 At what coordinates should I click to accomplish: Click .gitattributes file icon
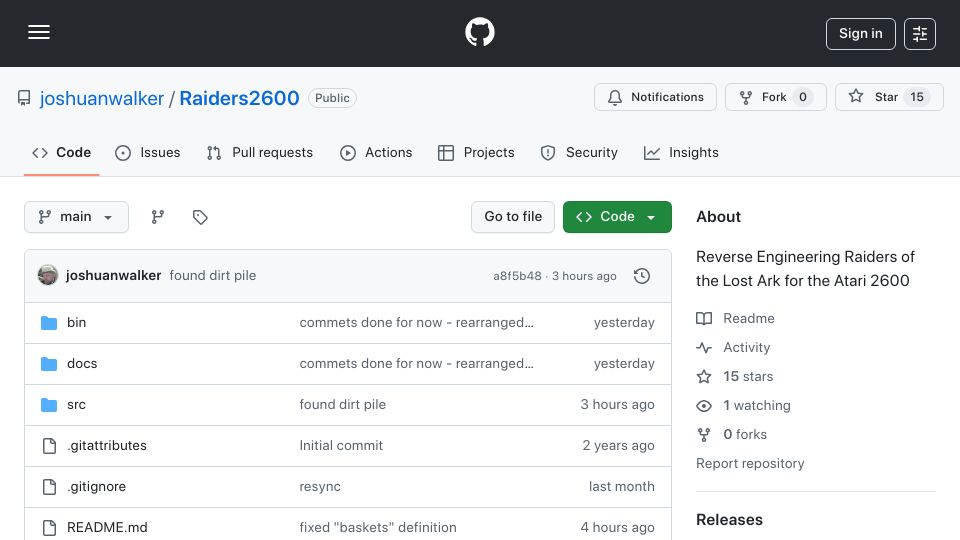pyautogui.click(x=49, y=446)
